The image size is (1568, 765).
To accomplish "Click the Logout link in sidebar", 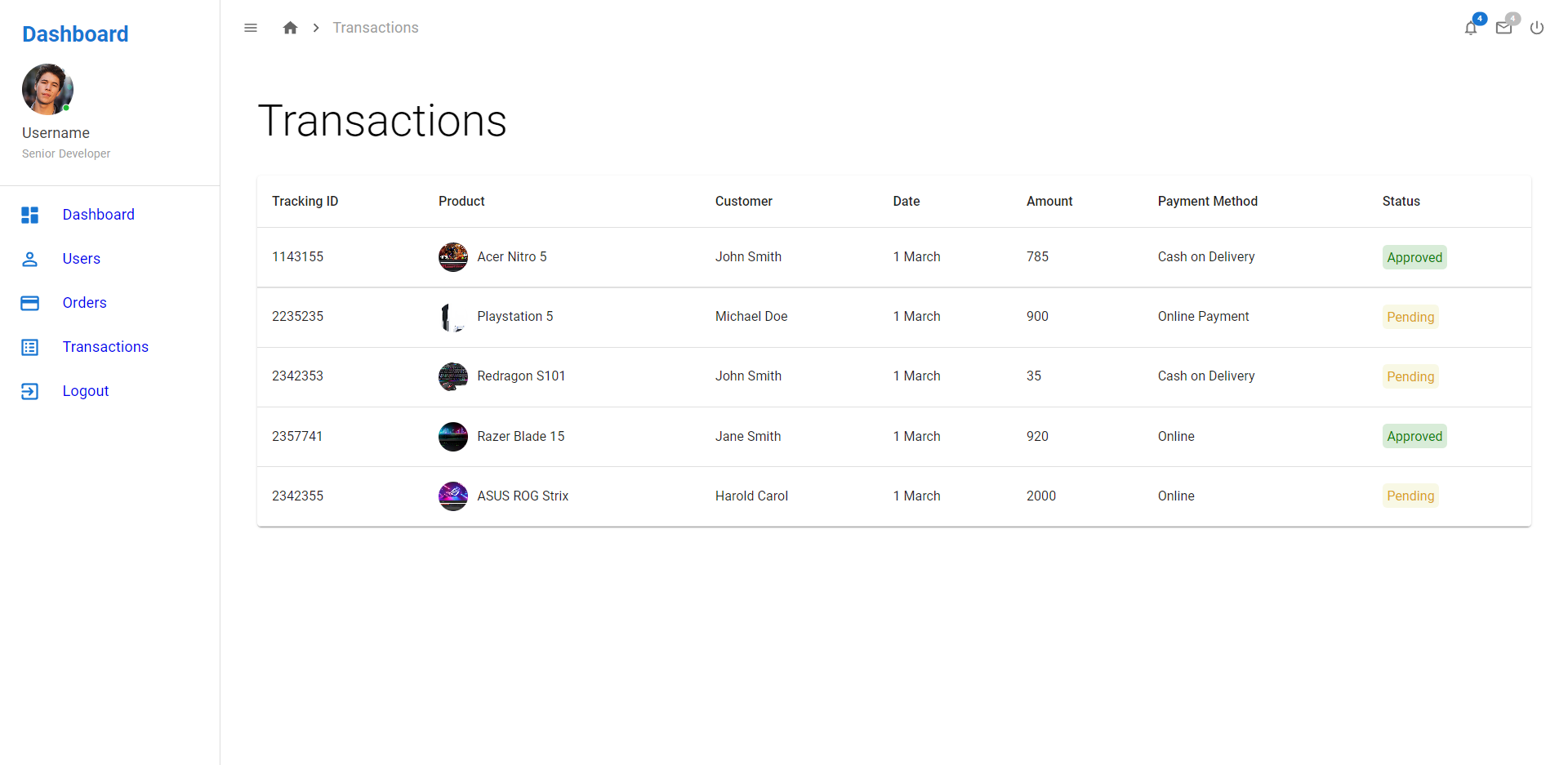I will 85,390.
